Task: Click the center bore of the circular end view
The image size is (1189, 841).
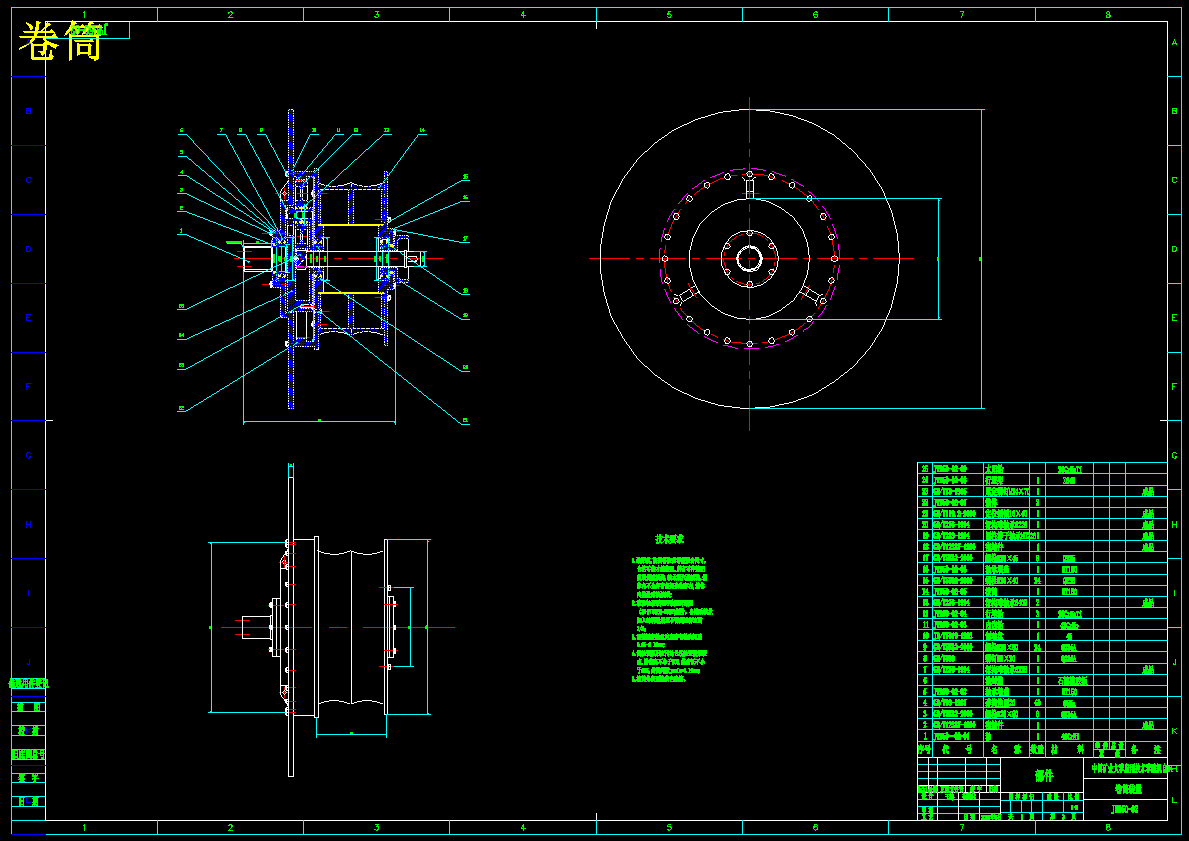Action: click(x=749, y=259)
